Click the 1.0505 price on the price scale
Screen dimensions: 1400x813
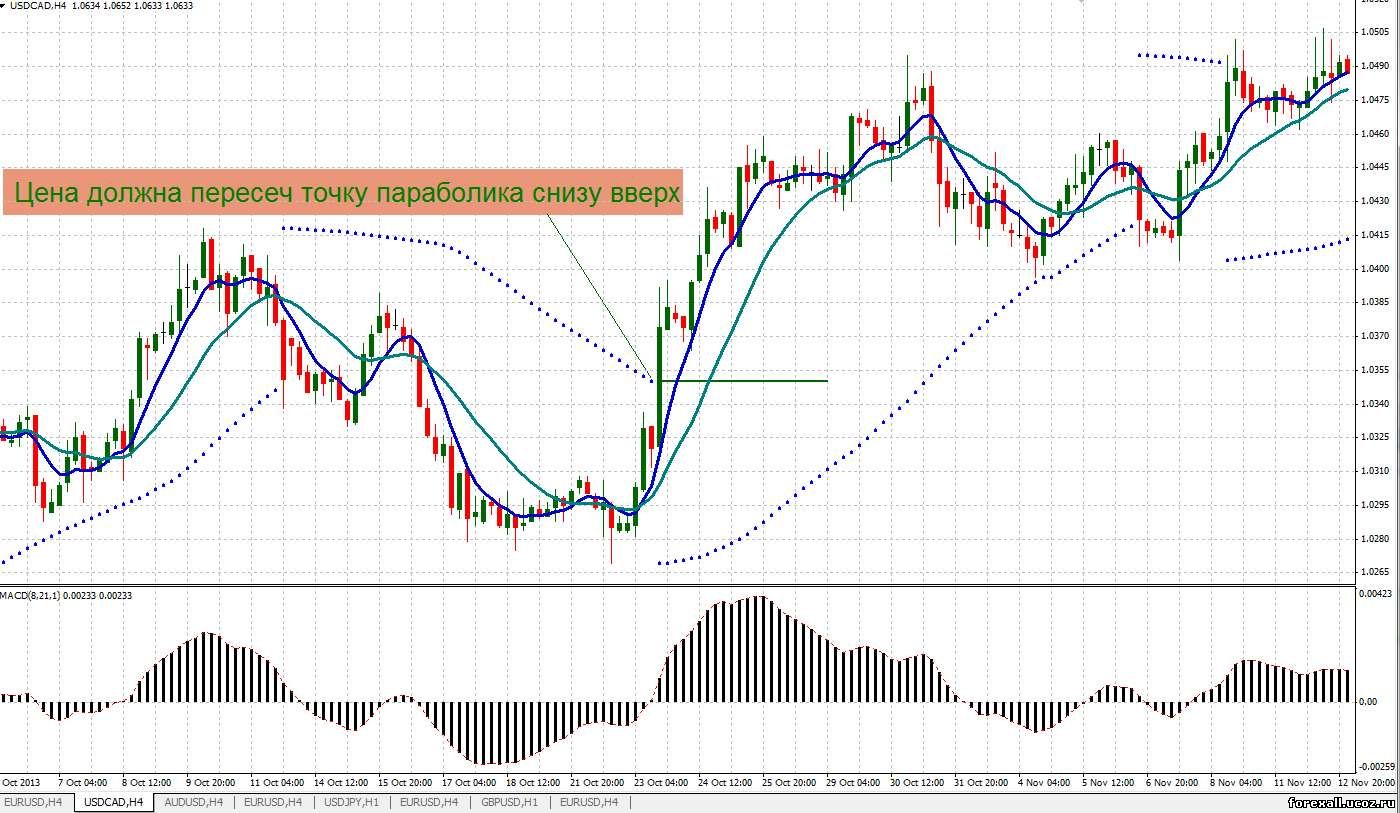coord(1376,32)
